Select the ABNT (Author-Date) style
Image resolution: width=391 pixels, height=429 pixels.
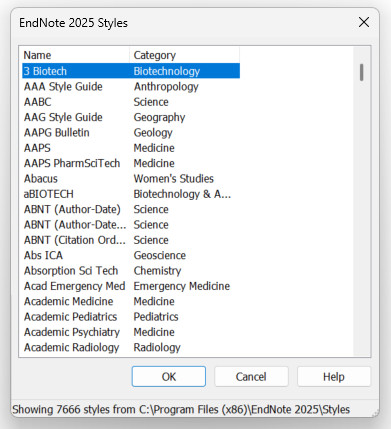pos(131,209)
